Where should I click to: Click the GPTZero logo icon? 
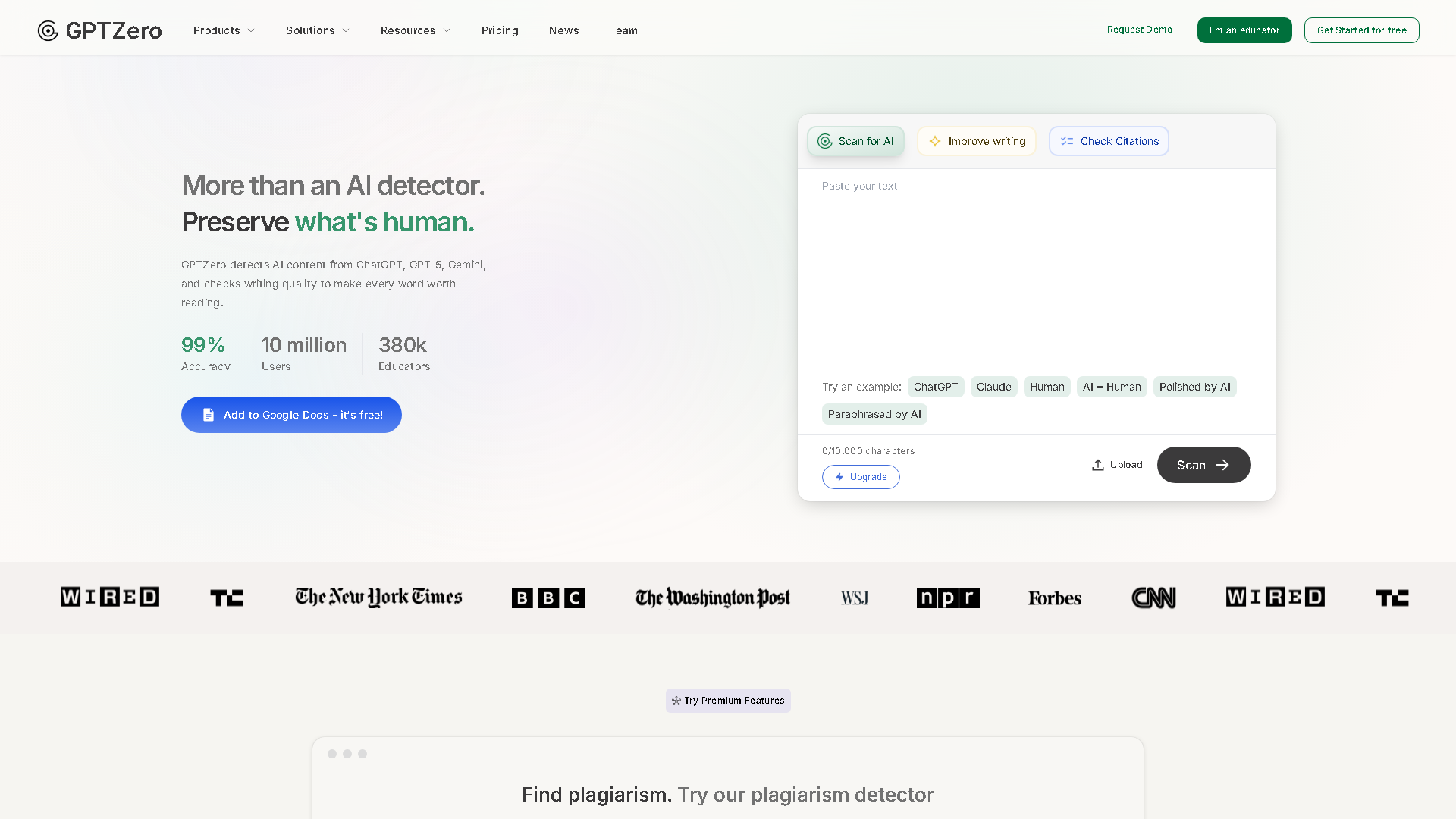click(x=47, y=31)
